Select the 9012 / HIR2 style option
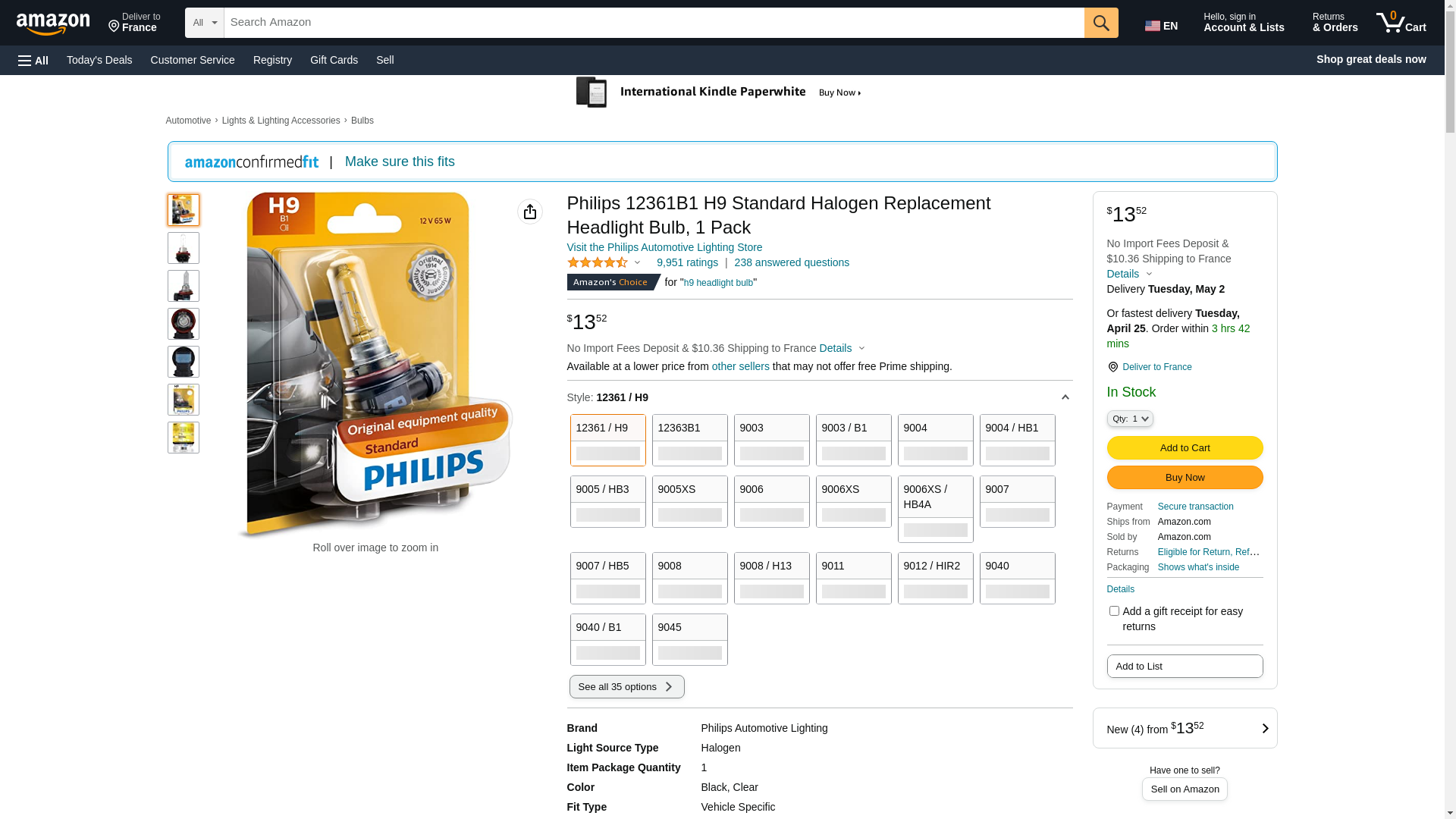The width and height of the screenshot is (1456, 819). (x=935, y=578)
